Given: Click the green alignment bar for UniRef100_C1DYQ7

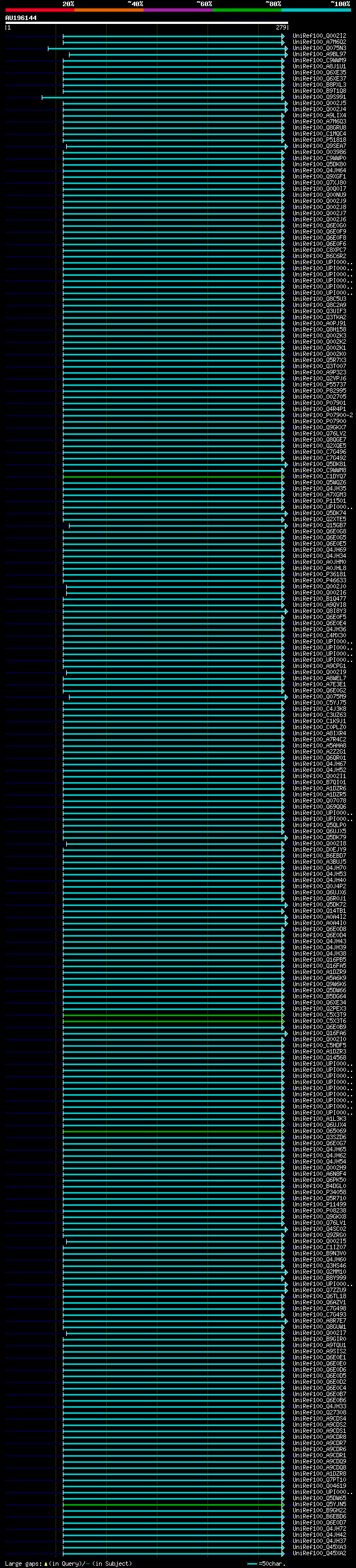Looking at the screenshot, I should [173, 477].
